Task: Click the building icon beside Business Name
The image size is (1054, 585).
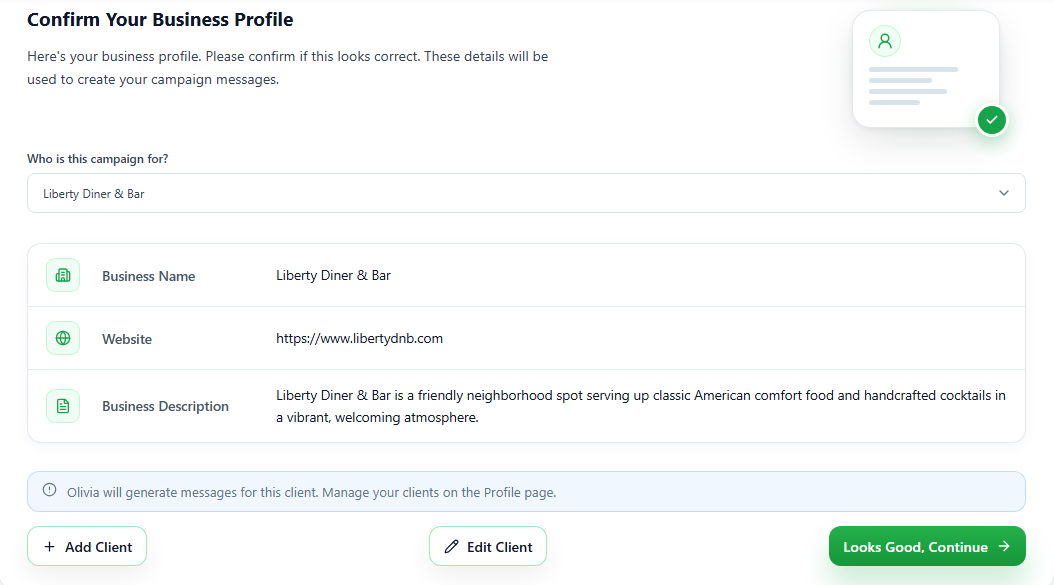Action: [x=63, y=275]
